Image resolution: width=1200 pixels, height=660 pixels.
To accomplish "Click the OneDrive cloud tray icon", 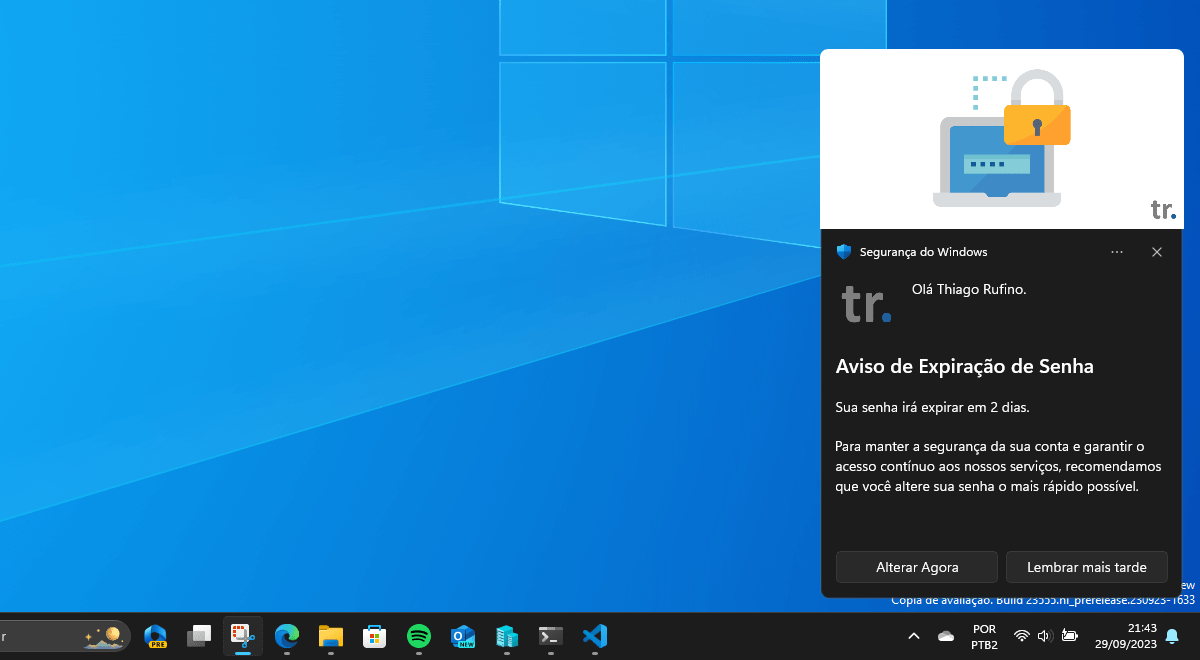I will pos(946,636).
